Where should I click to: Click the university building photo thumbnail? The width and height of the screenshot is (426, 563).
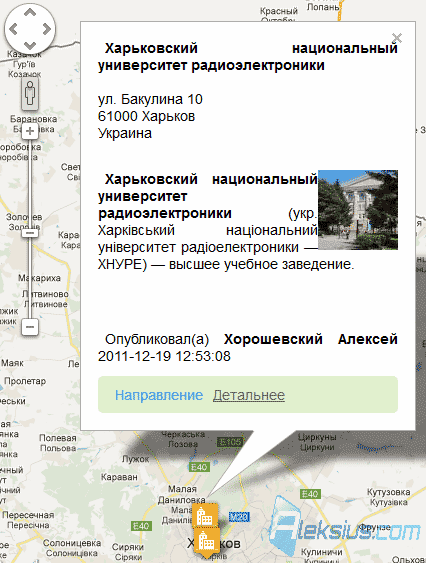pos(358,210)
